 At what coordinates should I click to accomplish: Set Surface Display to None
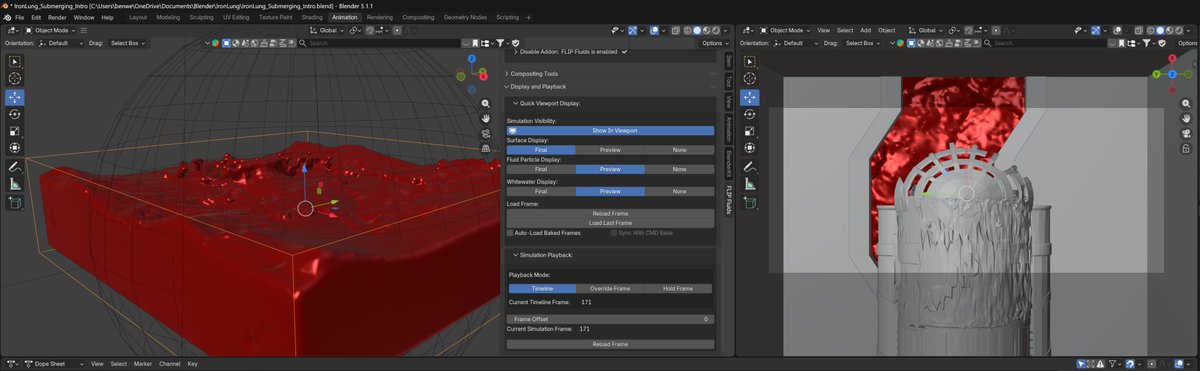pos(679,150)
